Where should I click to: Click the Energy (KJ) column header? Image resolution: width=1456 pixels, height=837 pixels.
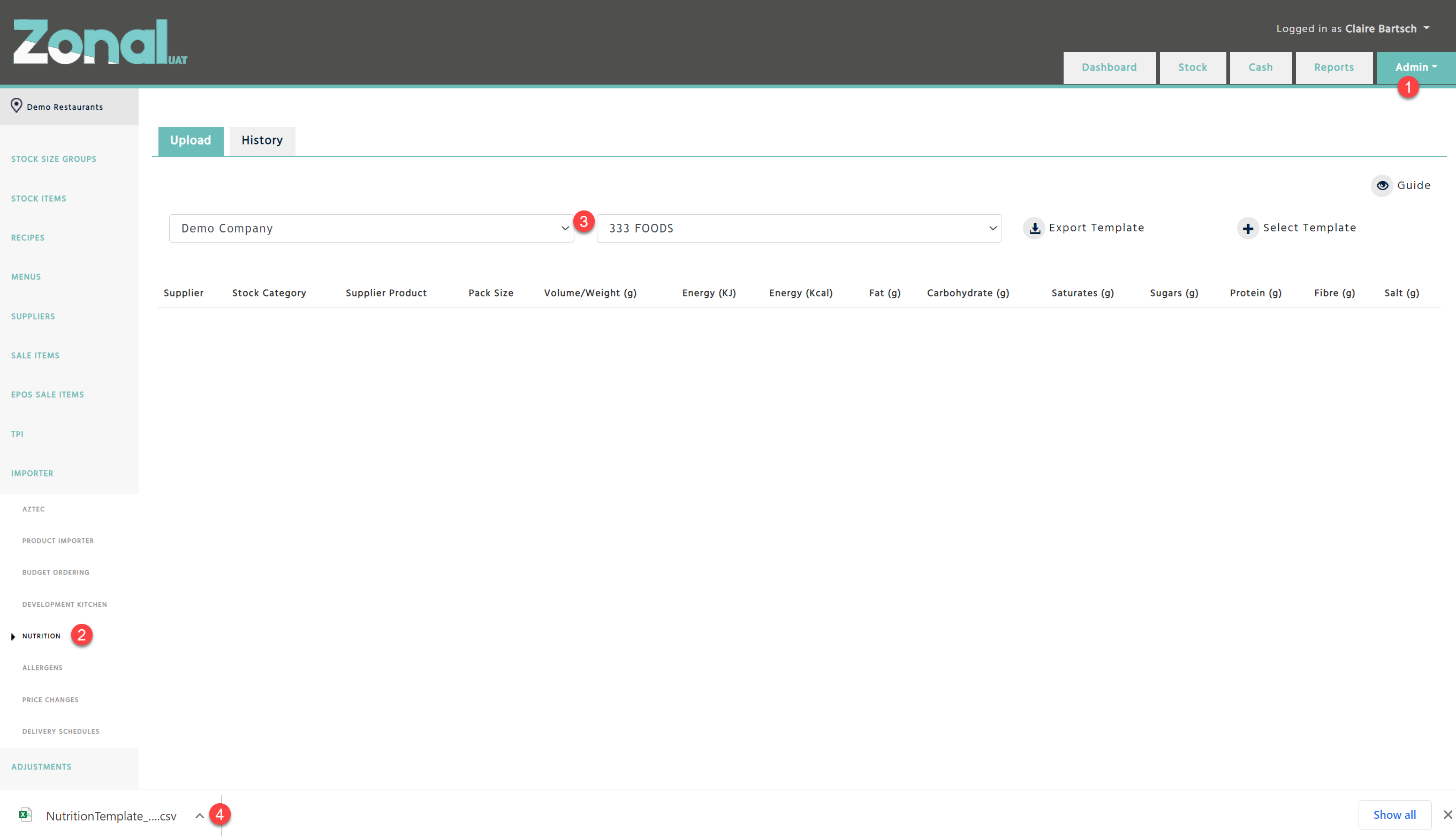pos(709,293)
